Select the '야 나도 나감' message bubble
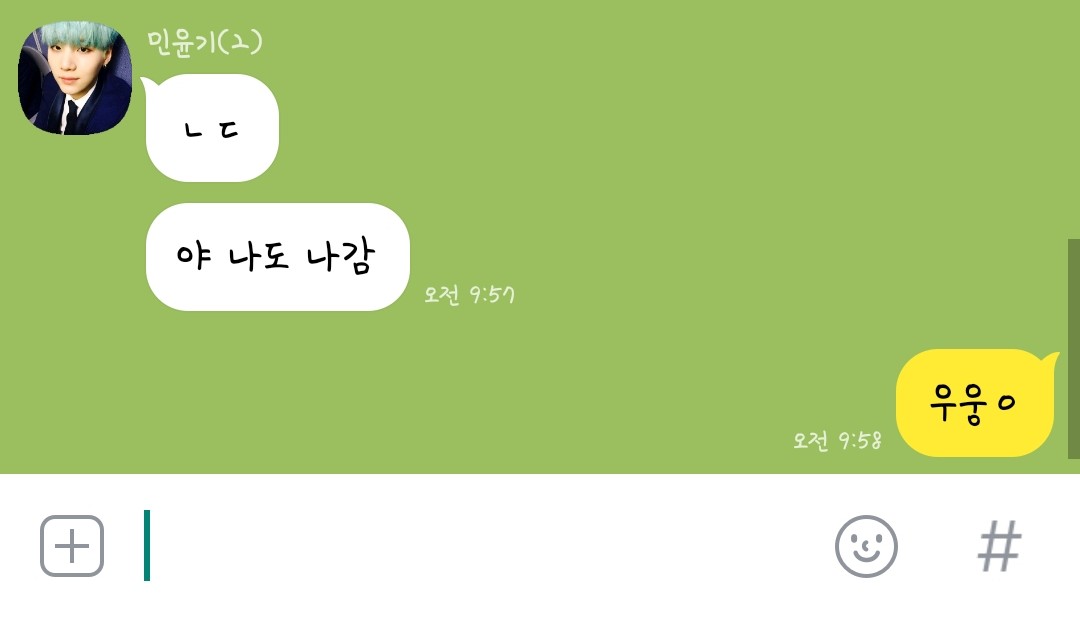The height and width of the screenshot is (618, 1080). [x=278, y=257]
